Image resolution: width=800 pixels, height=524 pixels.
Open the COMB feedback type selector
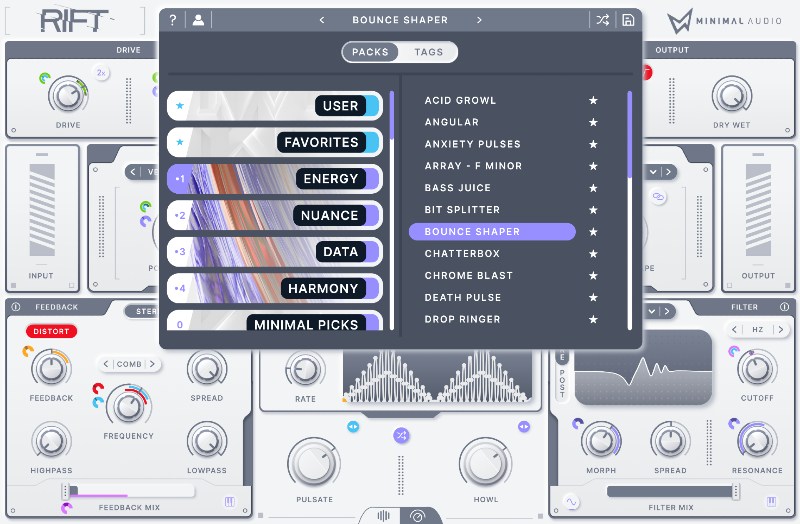point(129,364)
